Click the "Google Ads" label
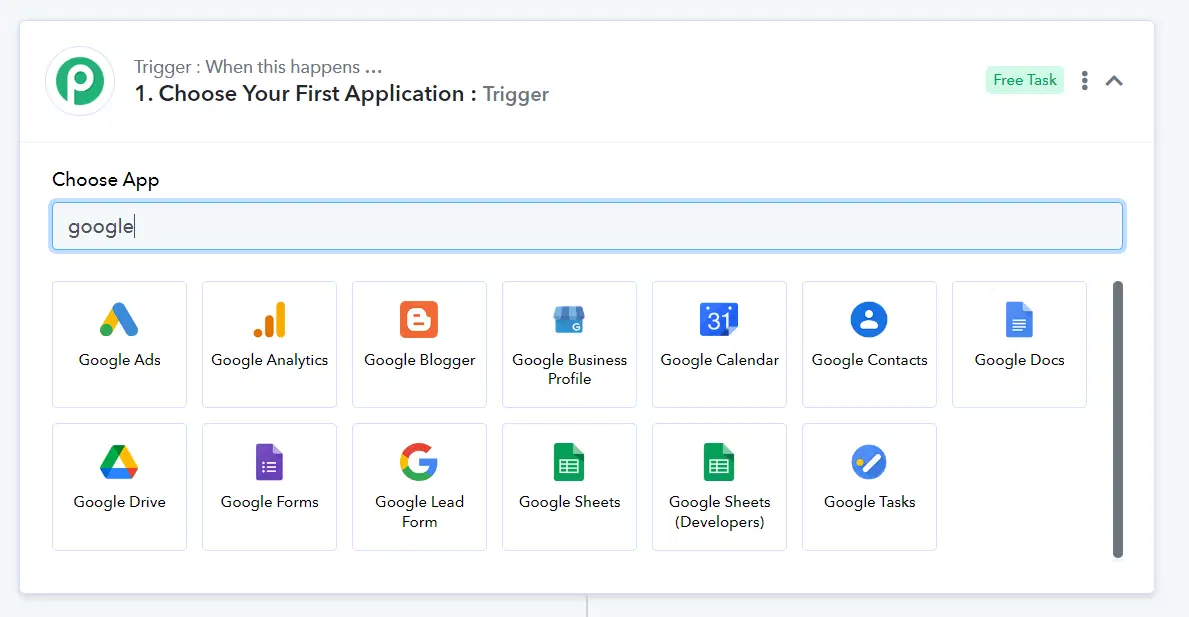The image size is (1189, 617). tap(119, 360)
